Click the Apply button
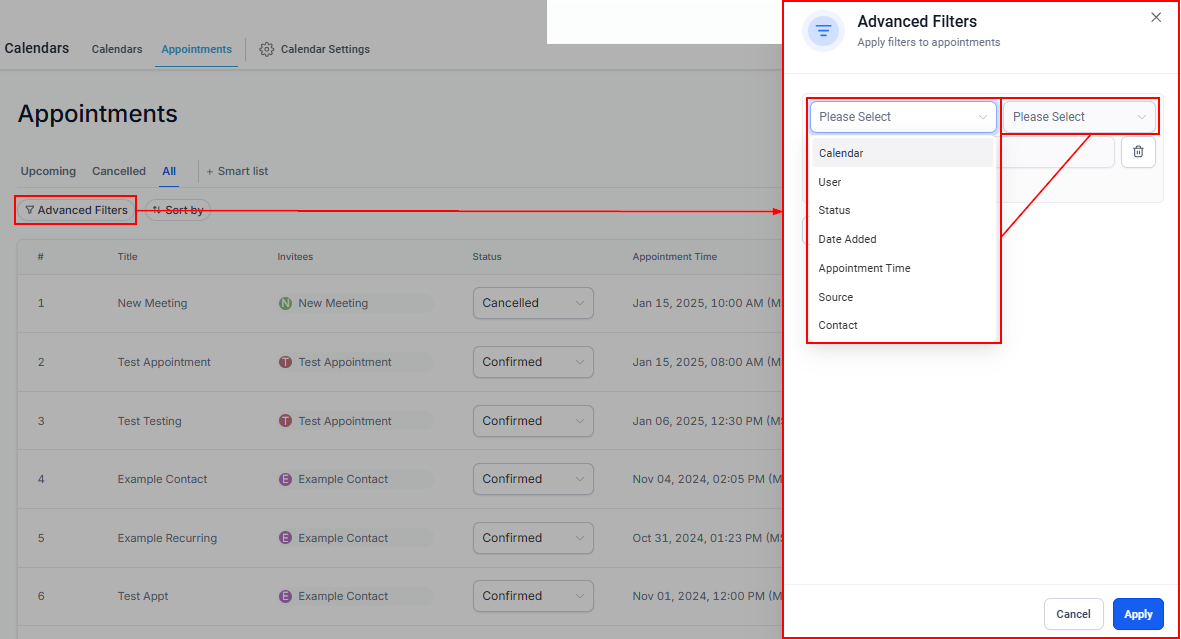The height and width of the screenshot is (639, 1181). [1138, 614]
